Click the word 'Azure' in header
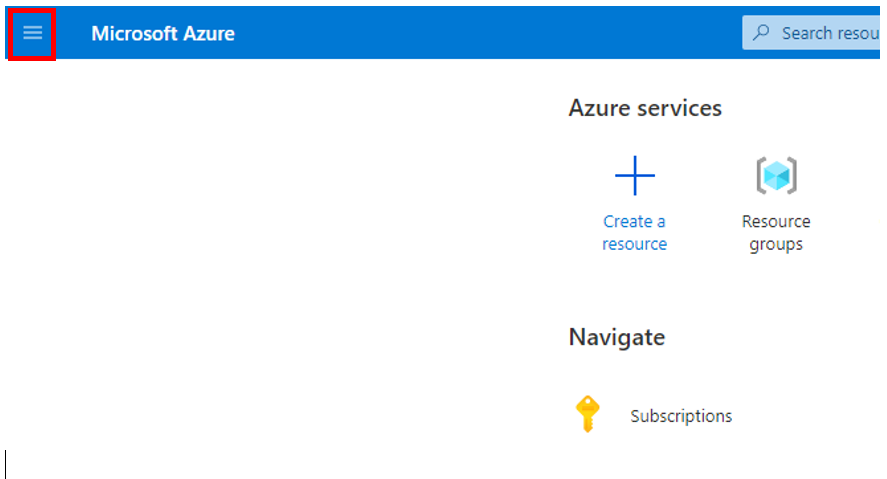Screen dimensions: 887x479 click(209, 33)
